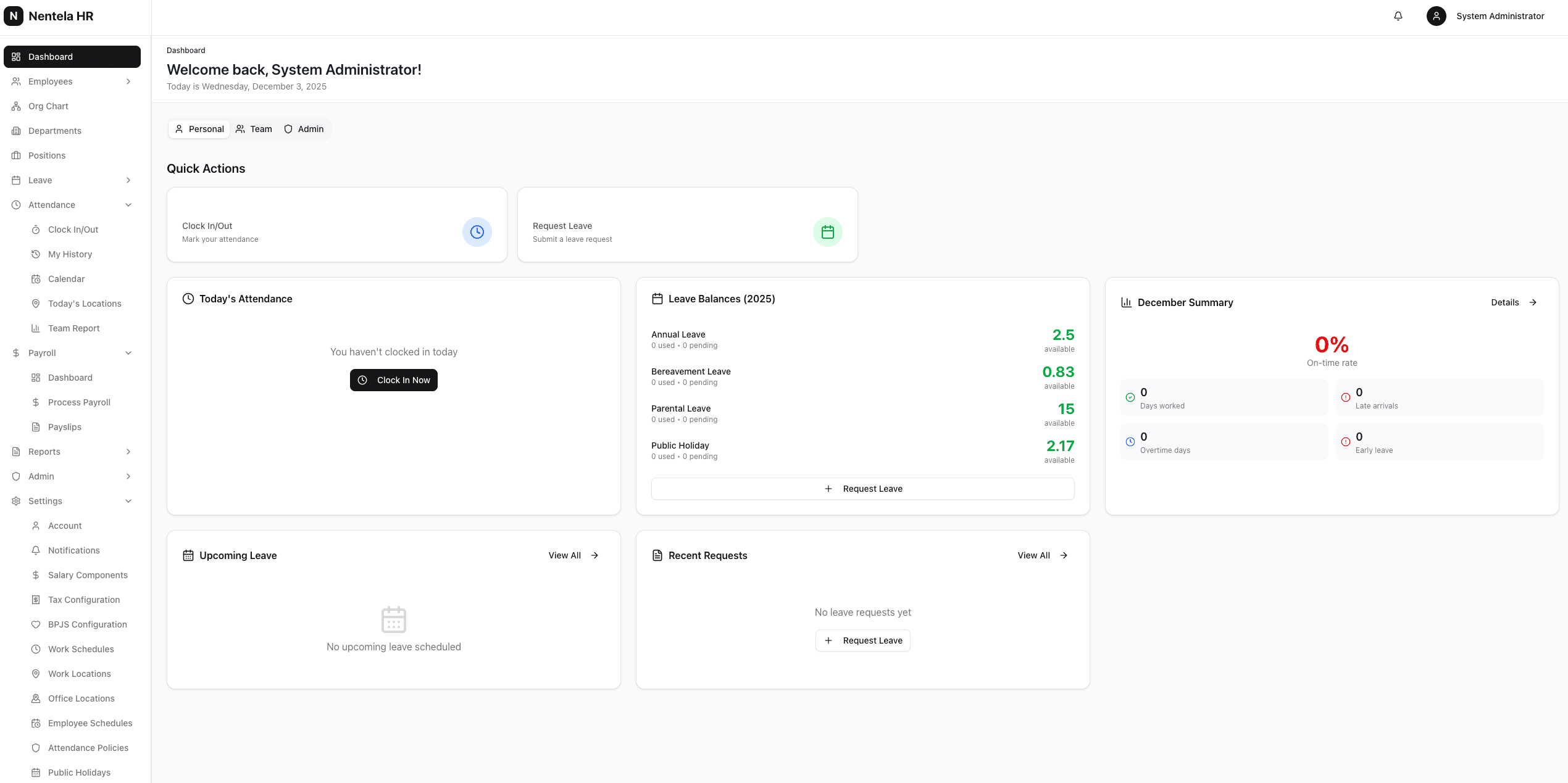Switch to the Admin dashboard view
This screenshot has width=1568, height=783.
pyautogui.click(x=303, y=129)
